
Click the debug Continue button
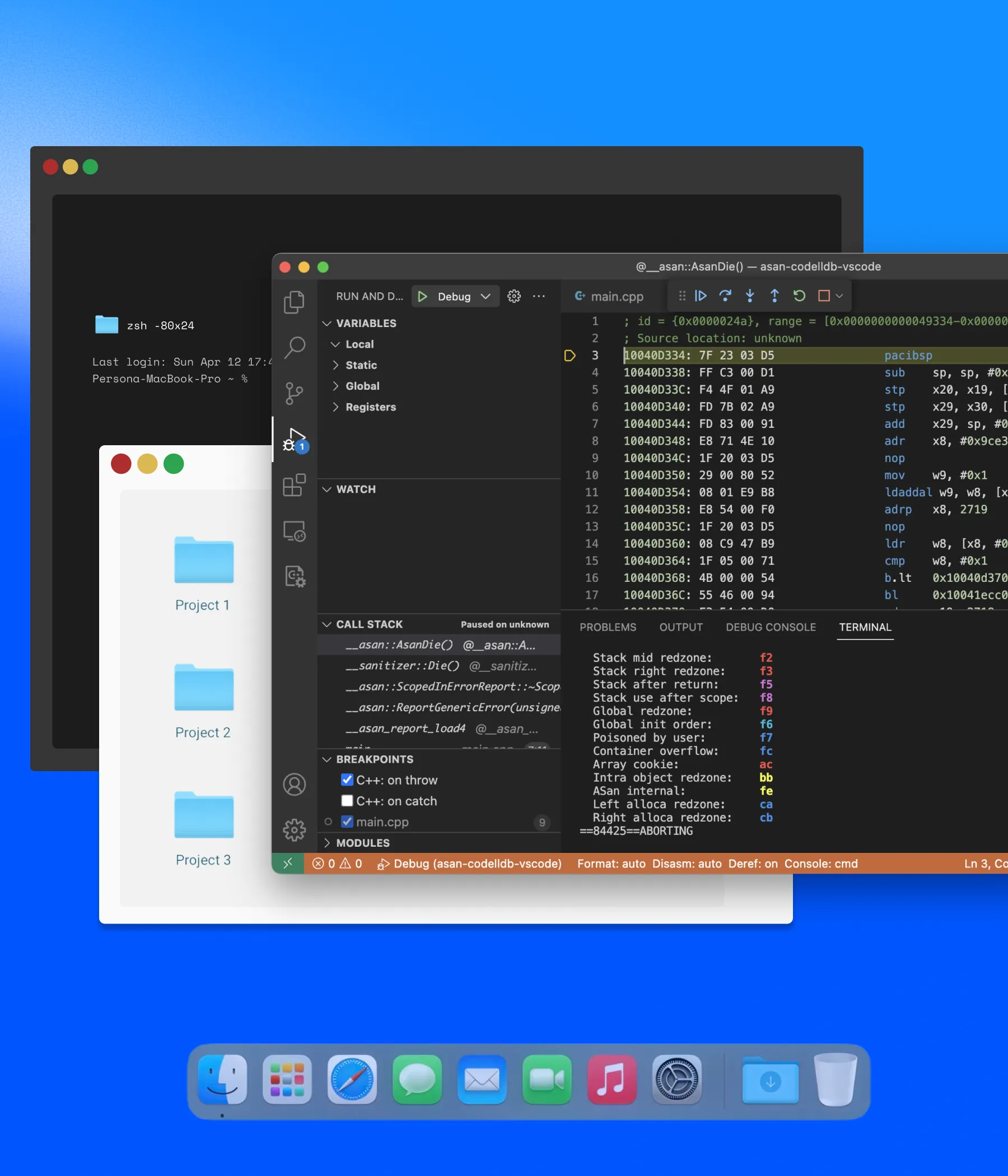(x=701, y=296)
